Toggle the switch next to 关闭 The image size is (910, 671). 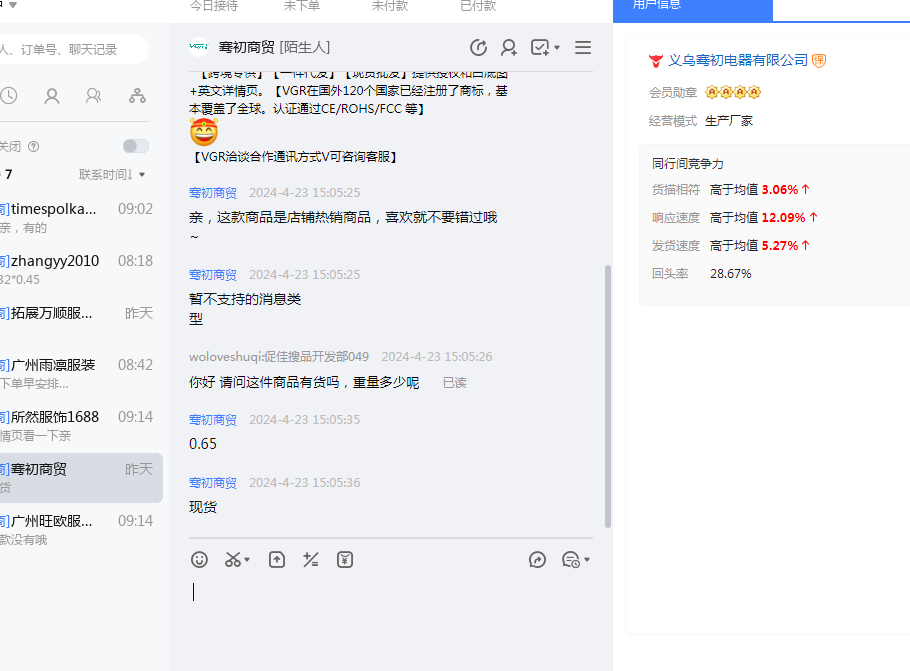click(135, 146)
